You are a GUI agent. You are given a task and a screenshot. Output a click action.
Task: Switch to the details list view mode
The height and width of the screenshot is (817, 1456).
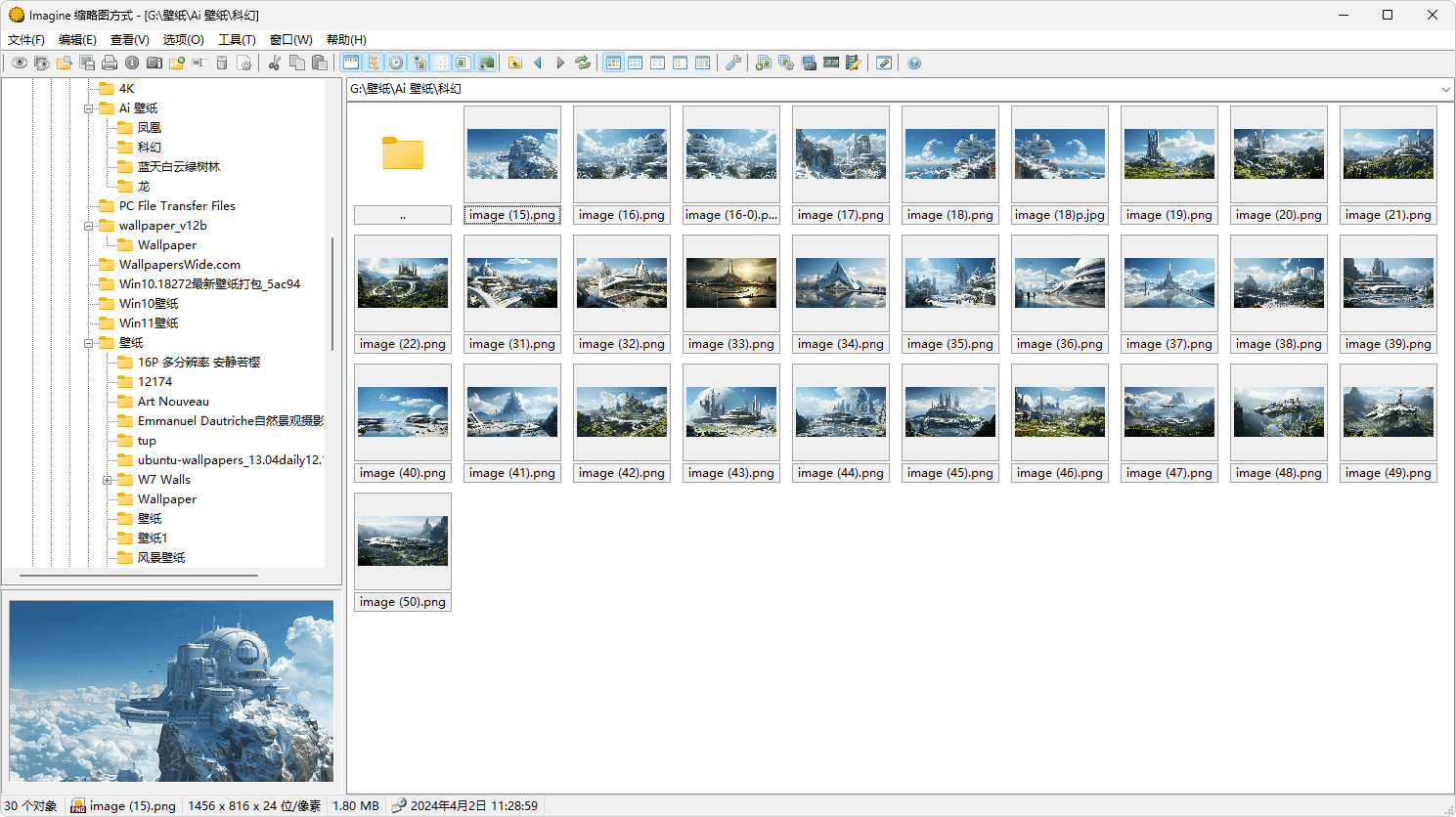(x=702, y=63)
